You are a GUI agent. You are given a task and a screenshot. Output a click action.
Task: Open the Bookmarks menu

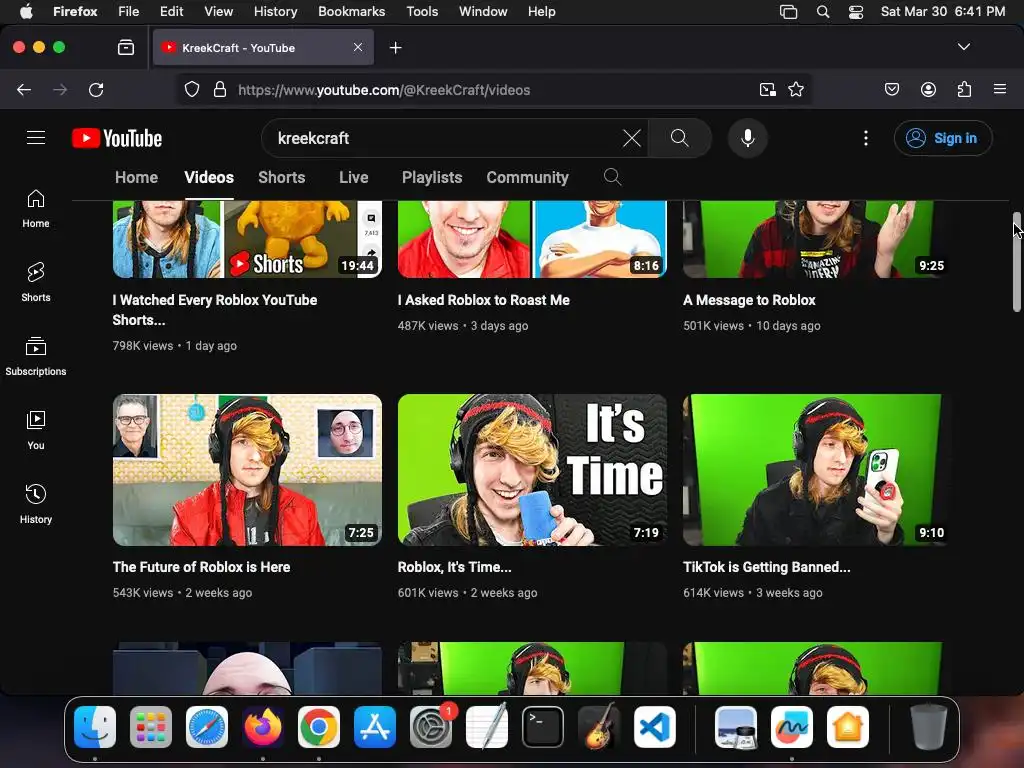click(x=351, y=12)
